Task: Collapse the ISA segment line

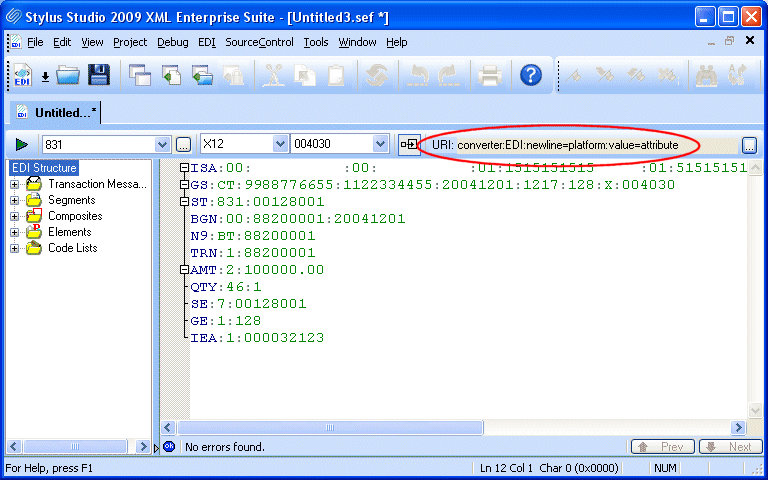Action: [x=184, y=168]
